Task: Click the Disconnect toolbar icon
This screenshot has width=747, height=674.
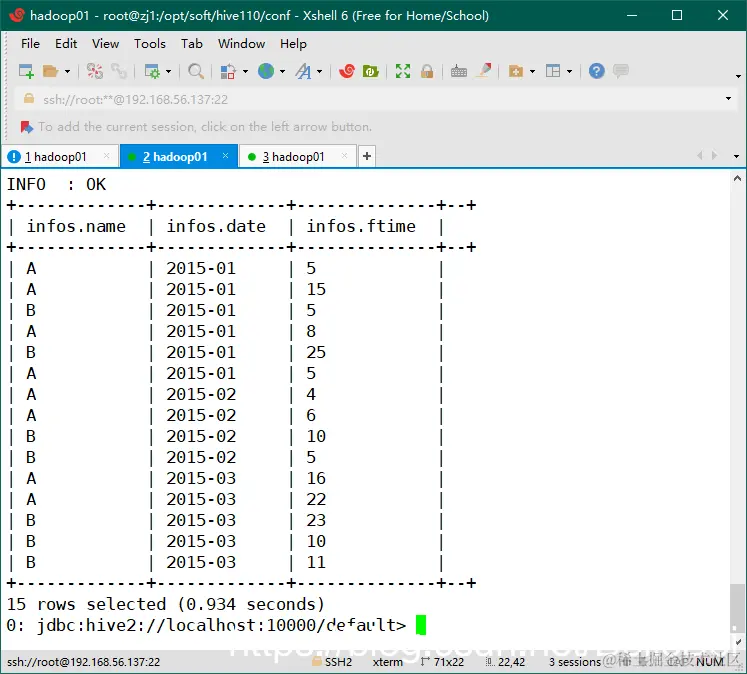Action: pos(95,71)
